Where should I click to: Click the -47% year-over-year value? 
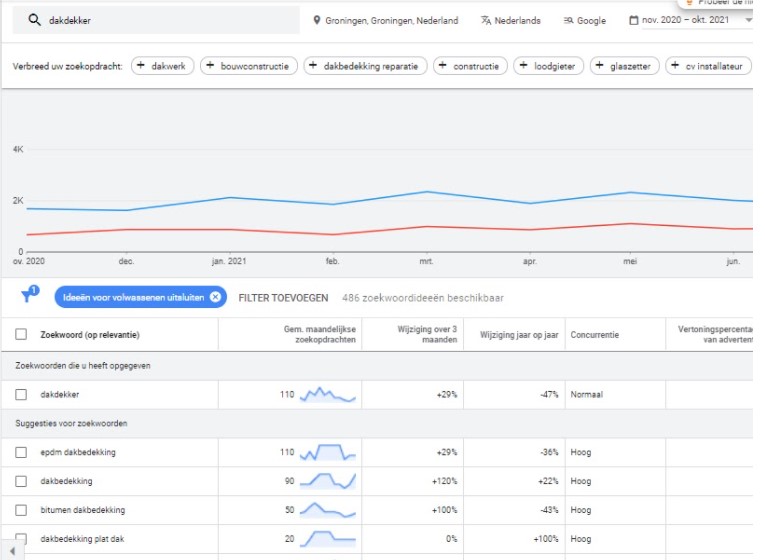[x=549, y=394]
